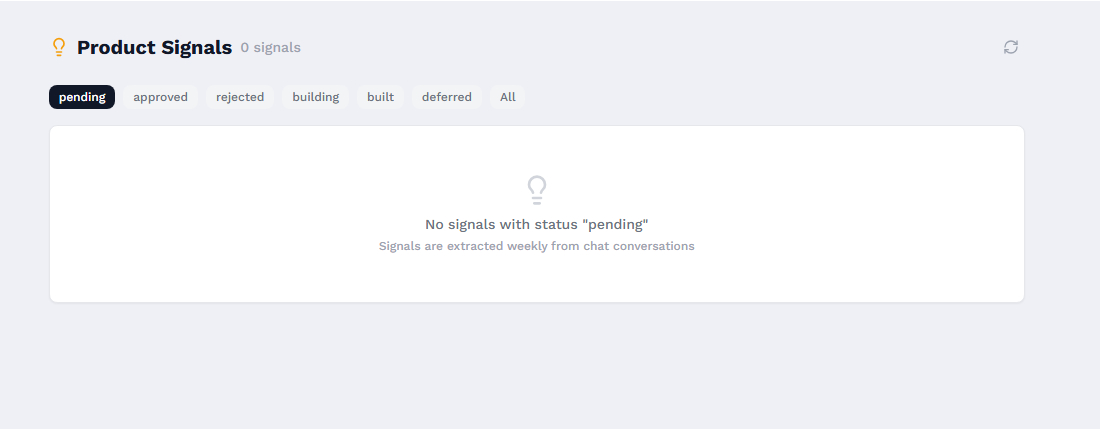The image size is (1100, 429).
Task: Show signals with building status
Action: click(316, 97)
